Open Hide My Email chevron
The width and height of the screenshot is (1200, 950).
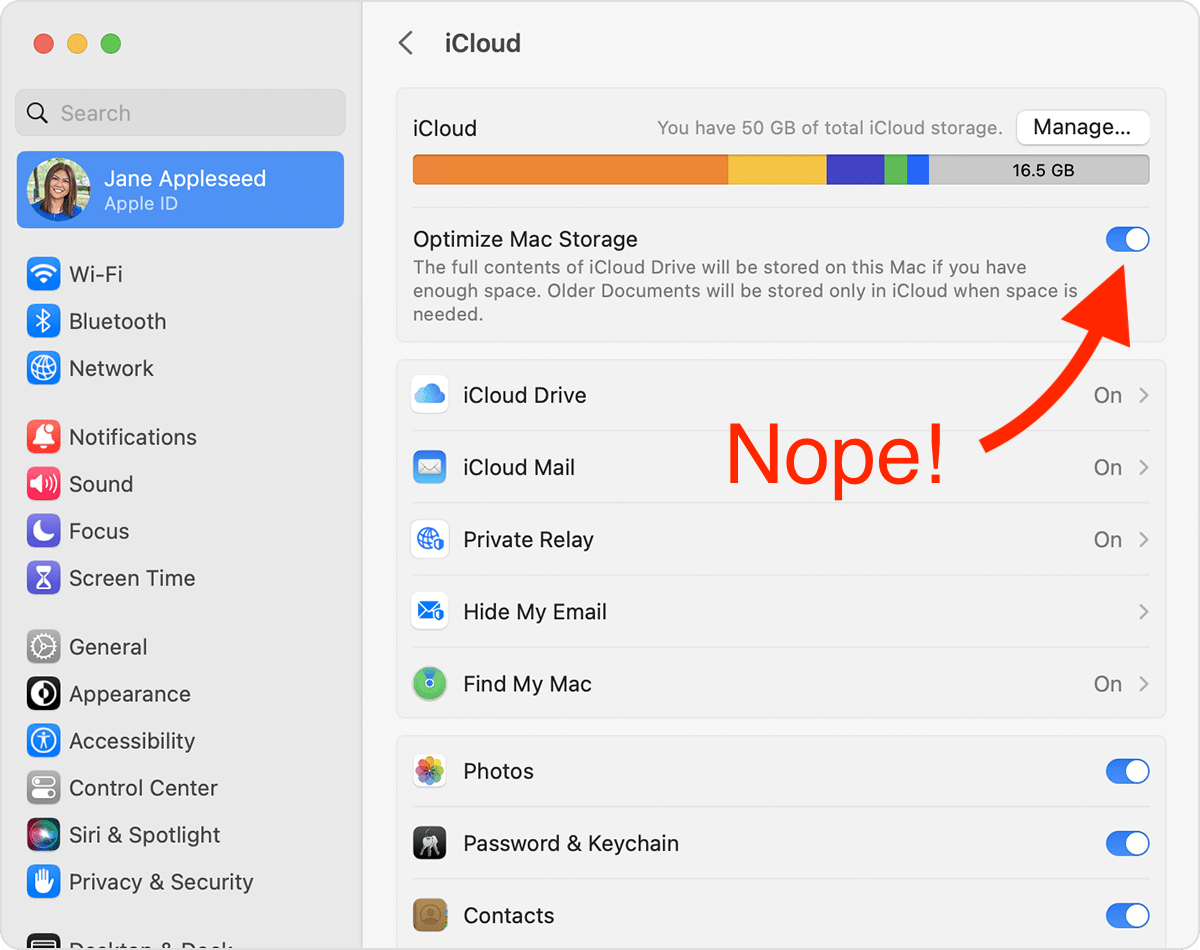click(1144, 612)
